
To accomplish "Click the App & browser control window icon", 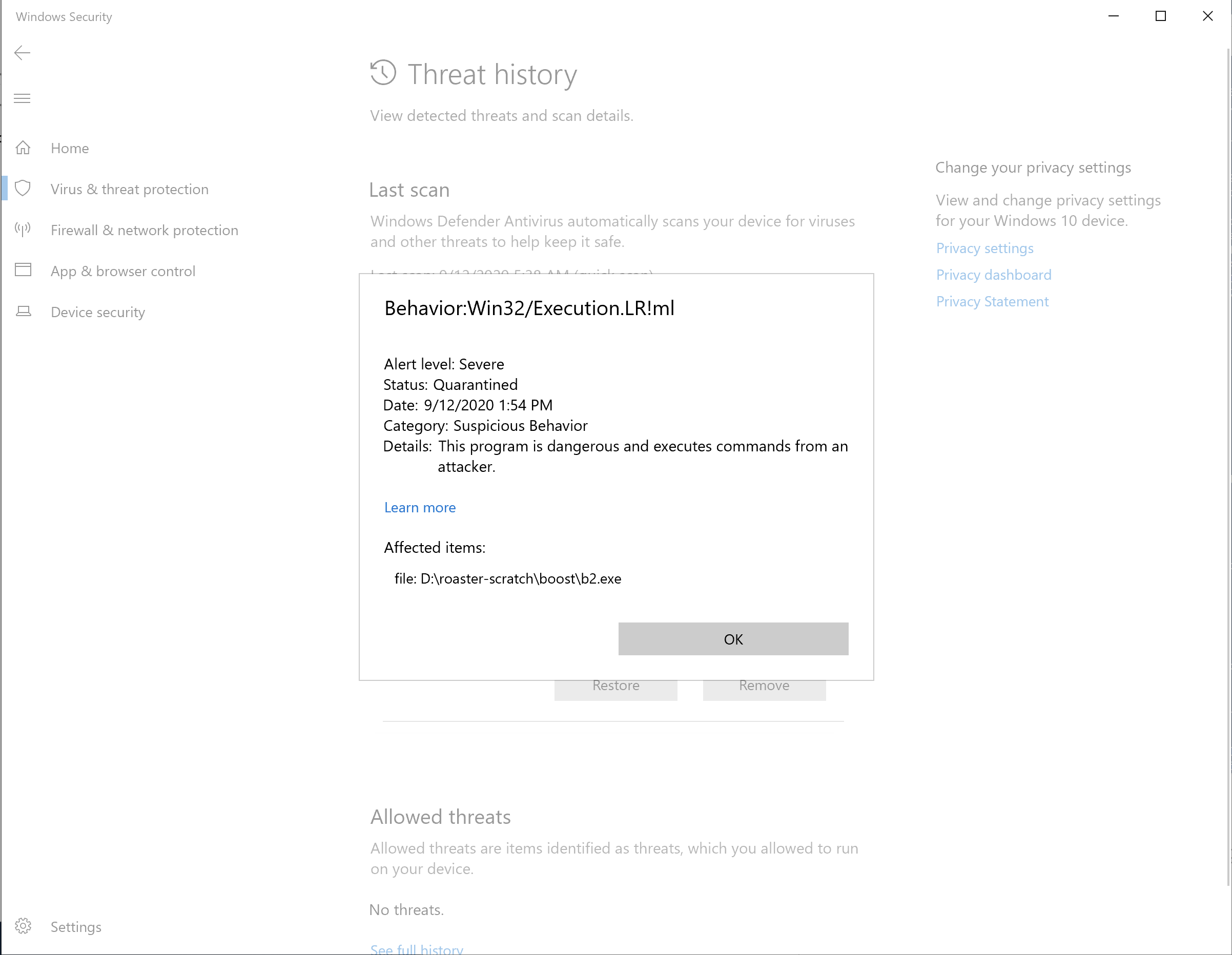I will (23, 270).
